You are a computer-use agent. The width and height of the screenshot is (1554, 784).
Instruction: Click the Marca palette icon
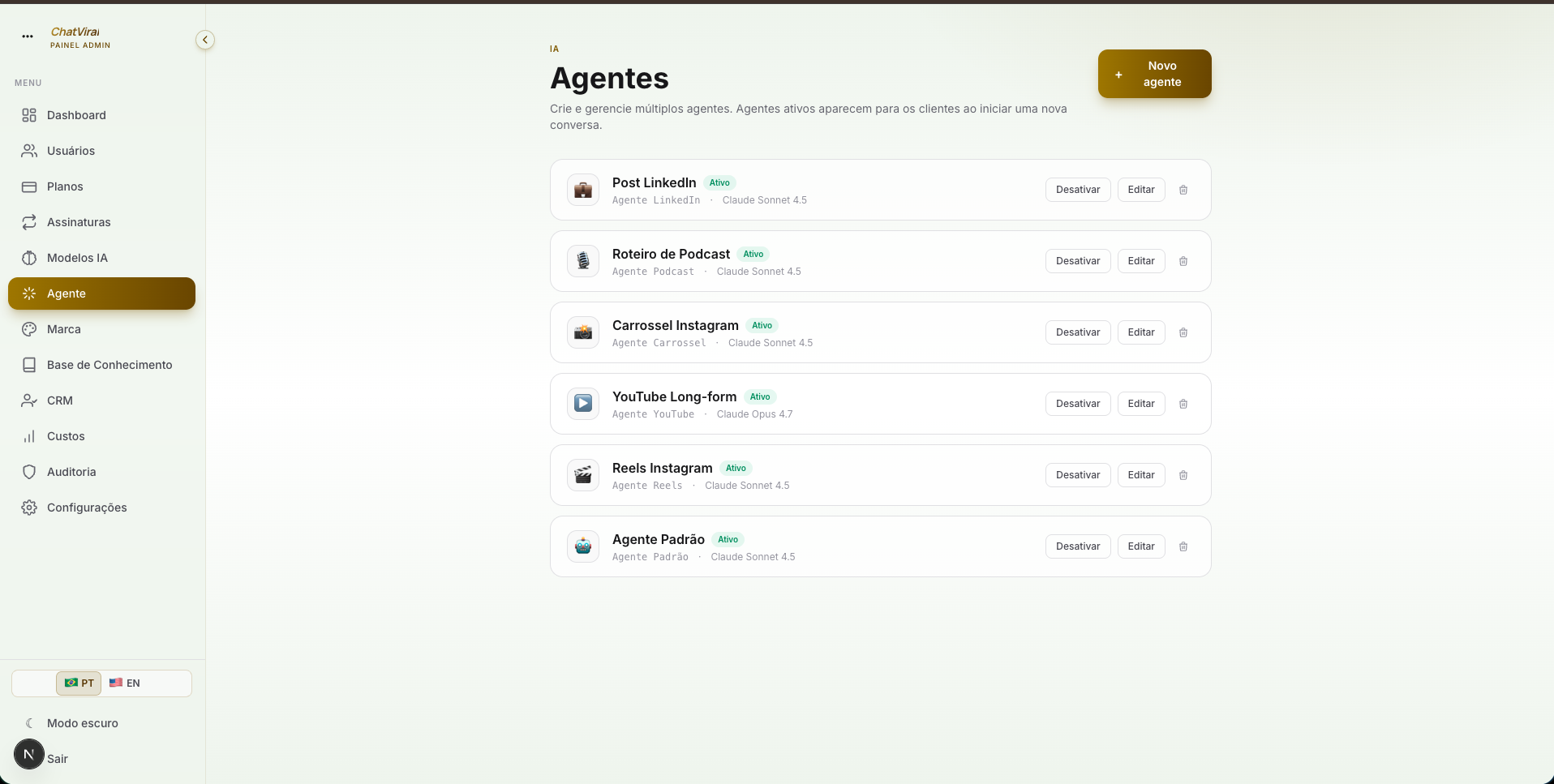[x=29, y=329]
